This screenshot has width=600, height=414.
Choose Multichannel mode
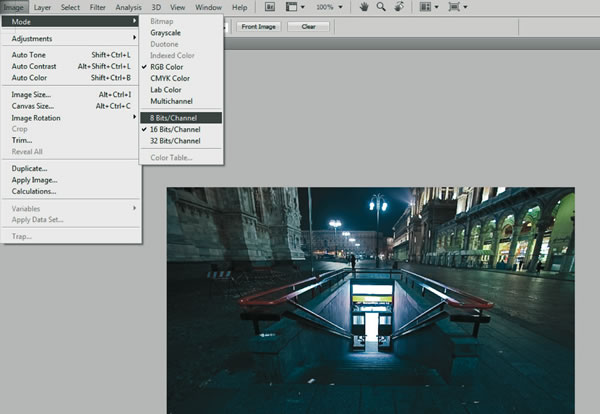181,101
